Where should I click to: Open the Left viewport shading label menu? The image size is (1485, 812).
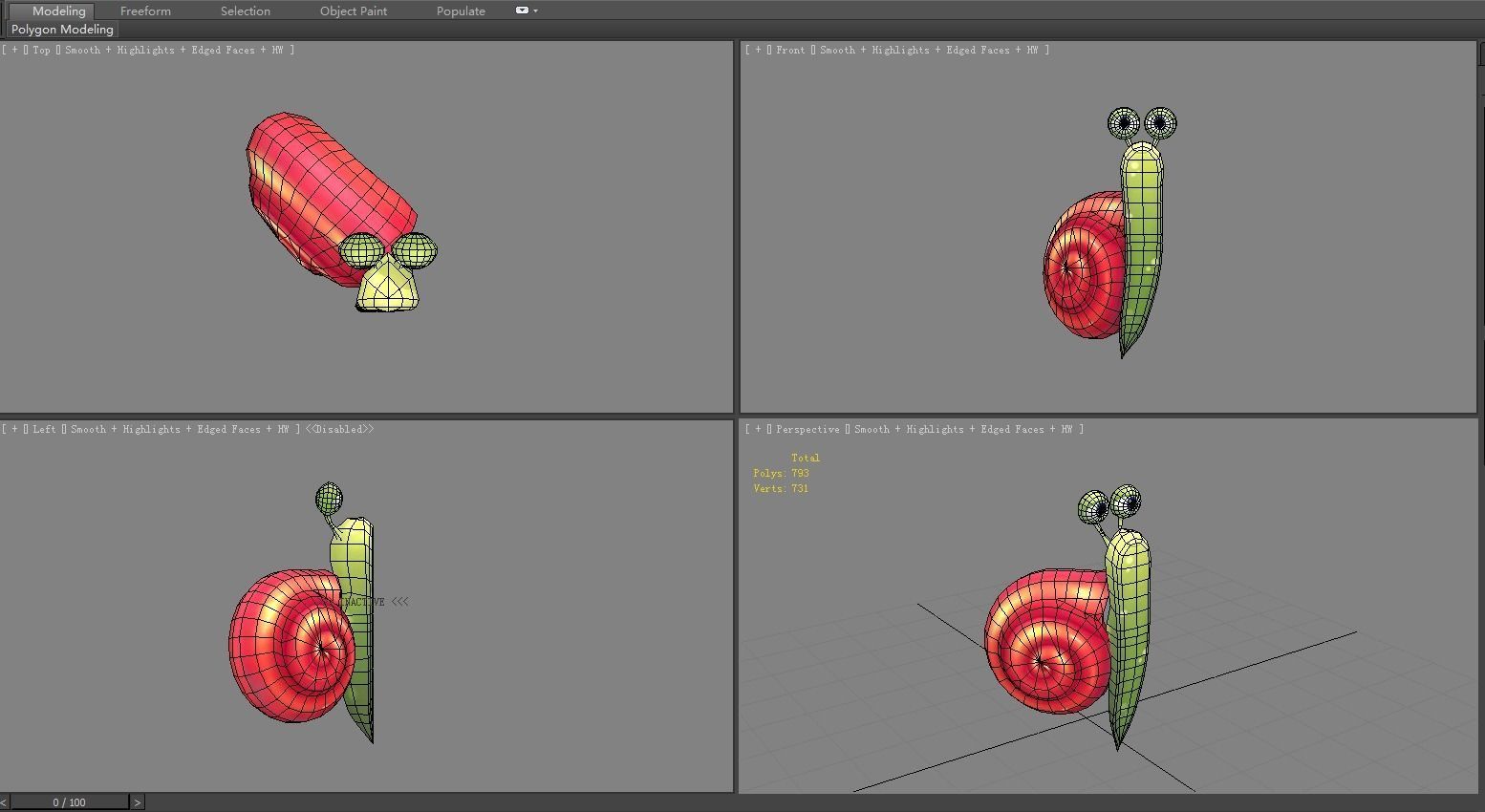point(180,429)
